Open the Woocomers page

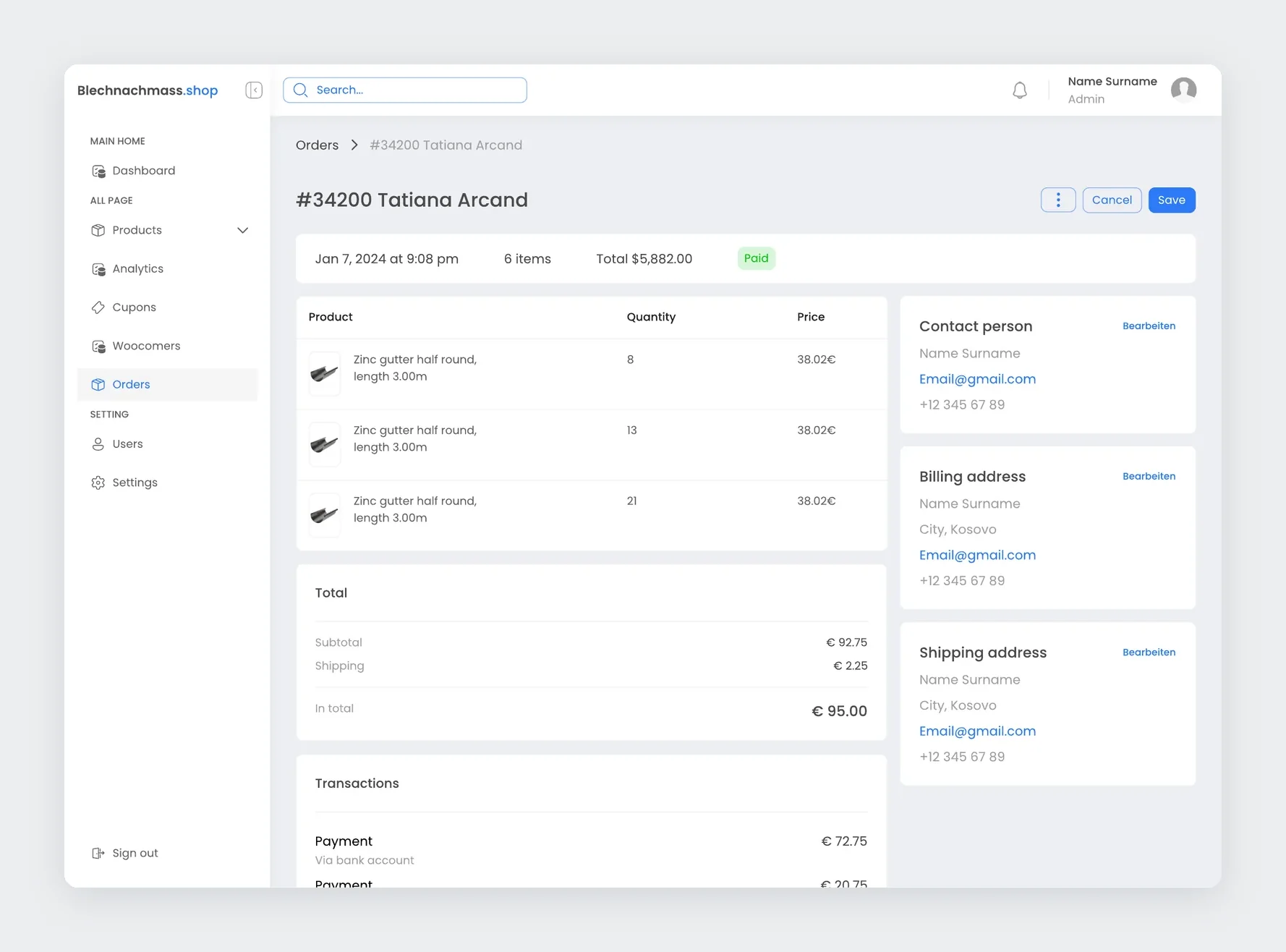146,347
